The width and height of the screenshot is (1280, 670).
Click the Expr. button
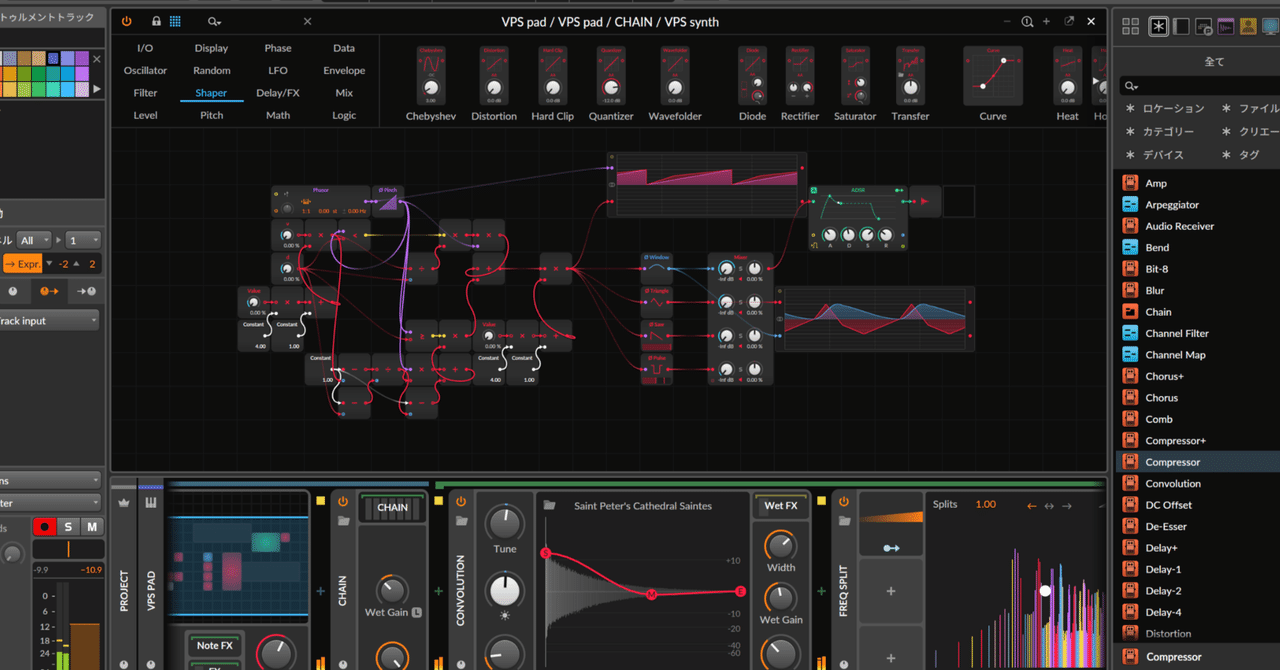[x=23, y=264]
